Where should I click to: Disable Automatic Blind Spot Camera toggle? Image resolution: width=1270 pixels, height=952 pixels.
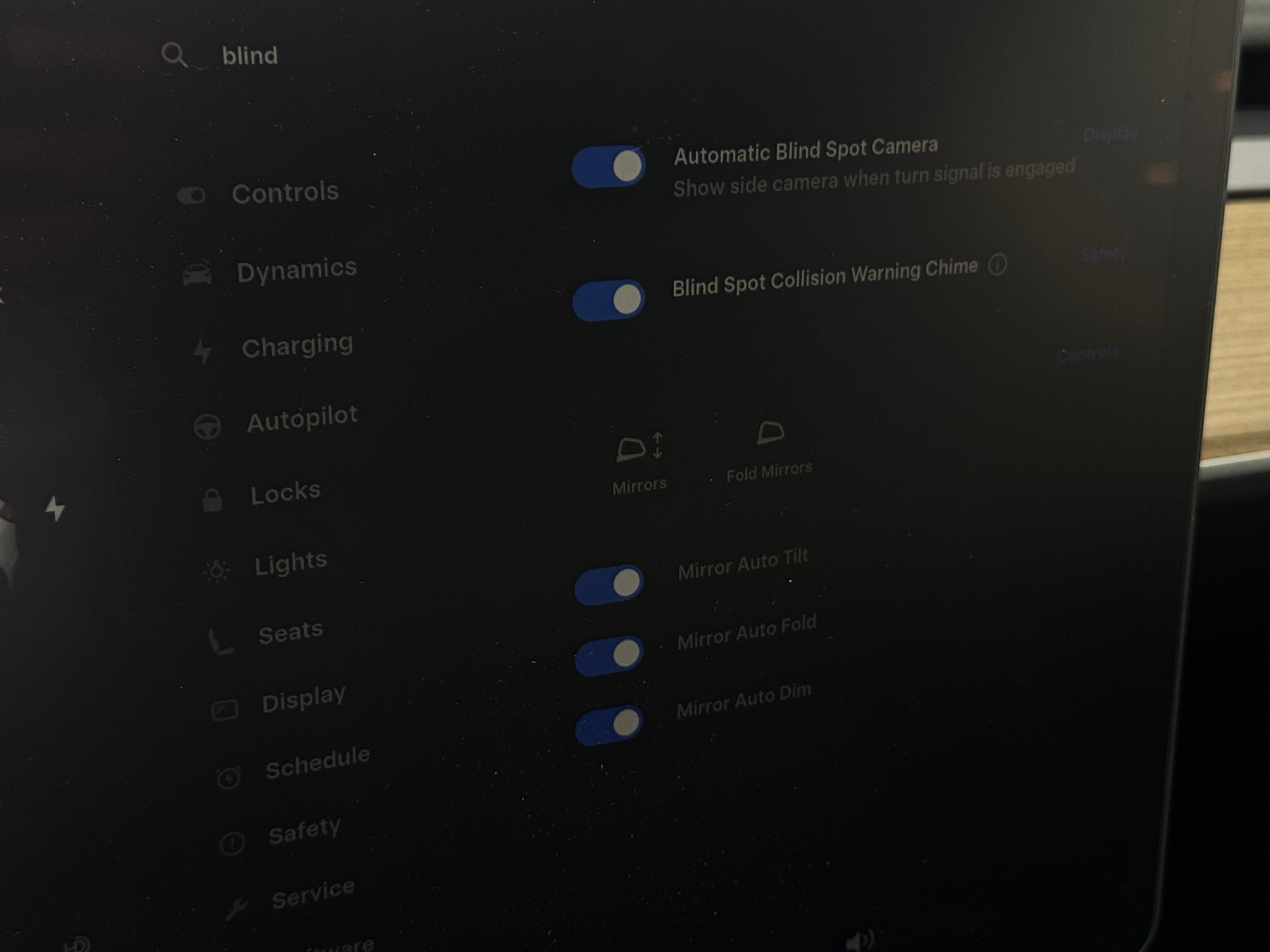[x=609, y=167]
